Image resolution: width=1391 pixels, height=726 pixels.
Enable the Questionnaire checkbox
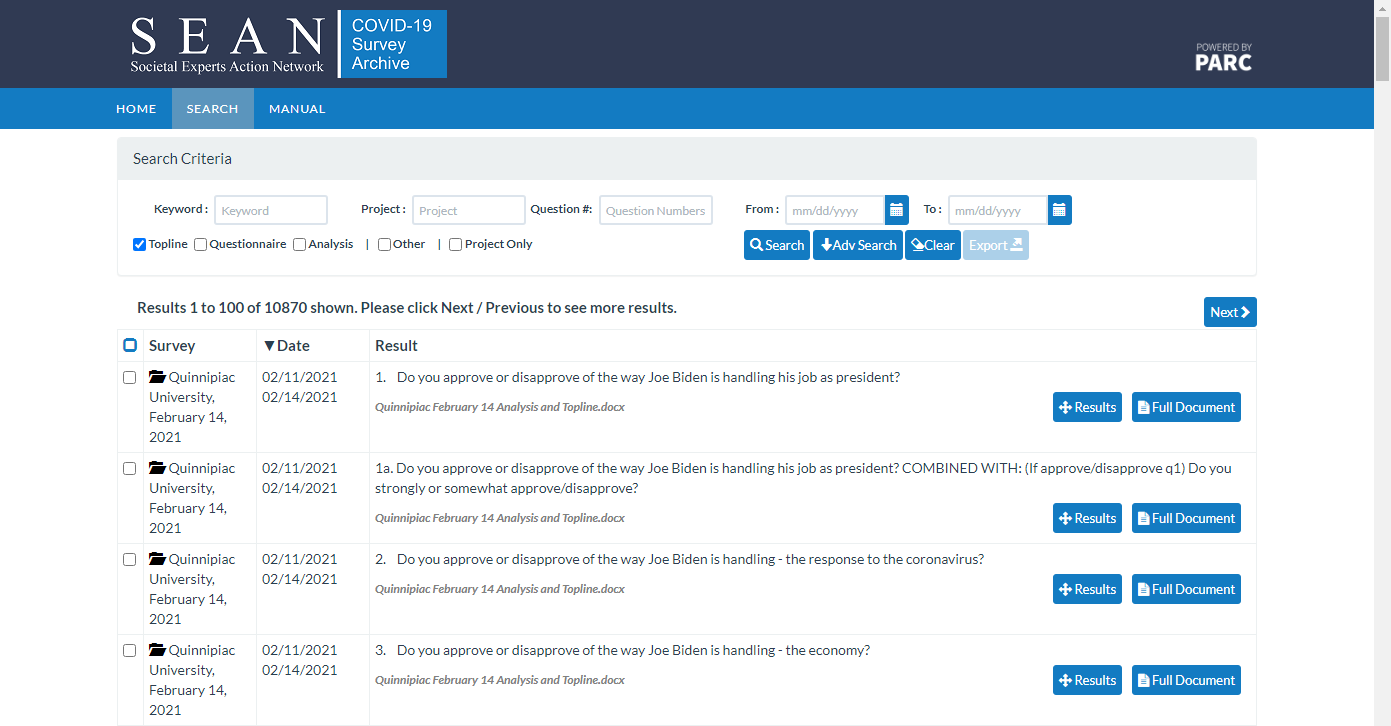click(200, 244)
